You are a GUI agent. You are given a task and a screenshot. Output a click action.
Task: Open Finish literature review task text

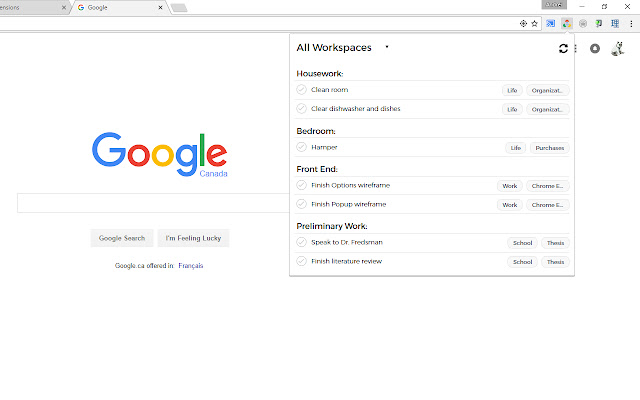[x=347, y=261]
